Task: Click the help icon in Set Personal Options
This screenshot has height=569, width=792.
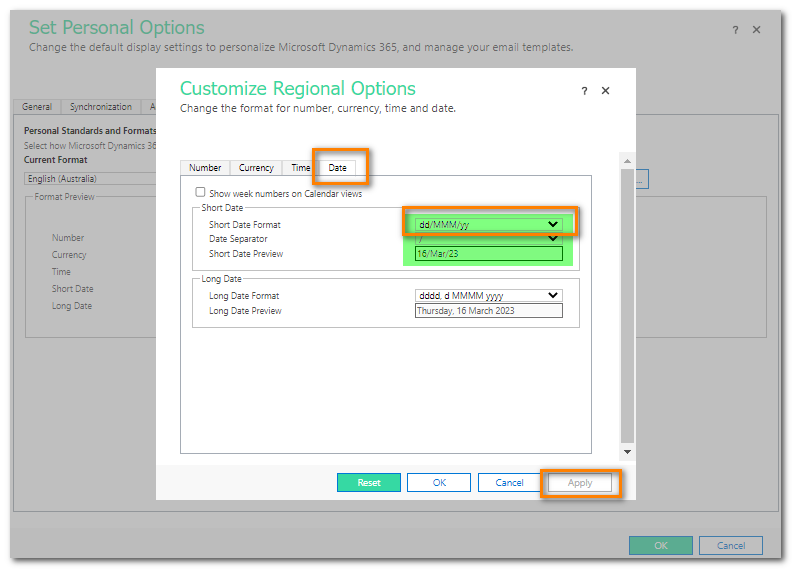Action: (735, 30)
